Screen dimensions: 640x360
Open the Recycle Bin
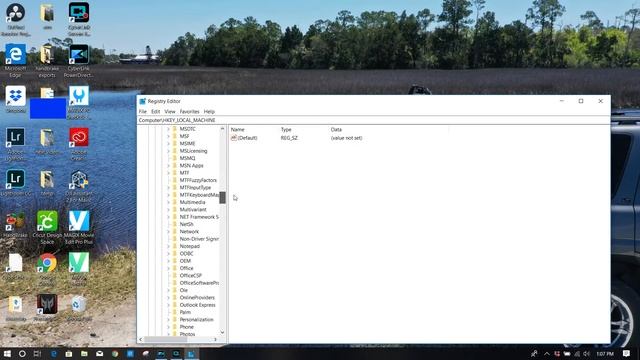pyautogui.click(x=78, y=304)
